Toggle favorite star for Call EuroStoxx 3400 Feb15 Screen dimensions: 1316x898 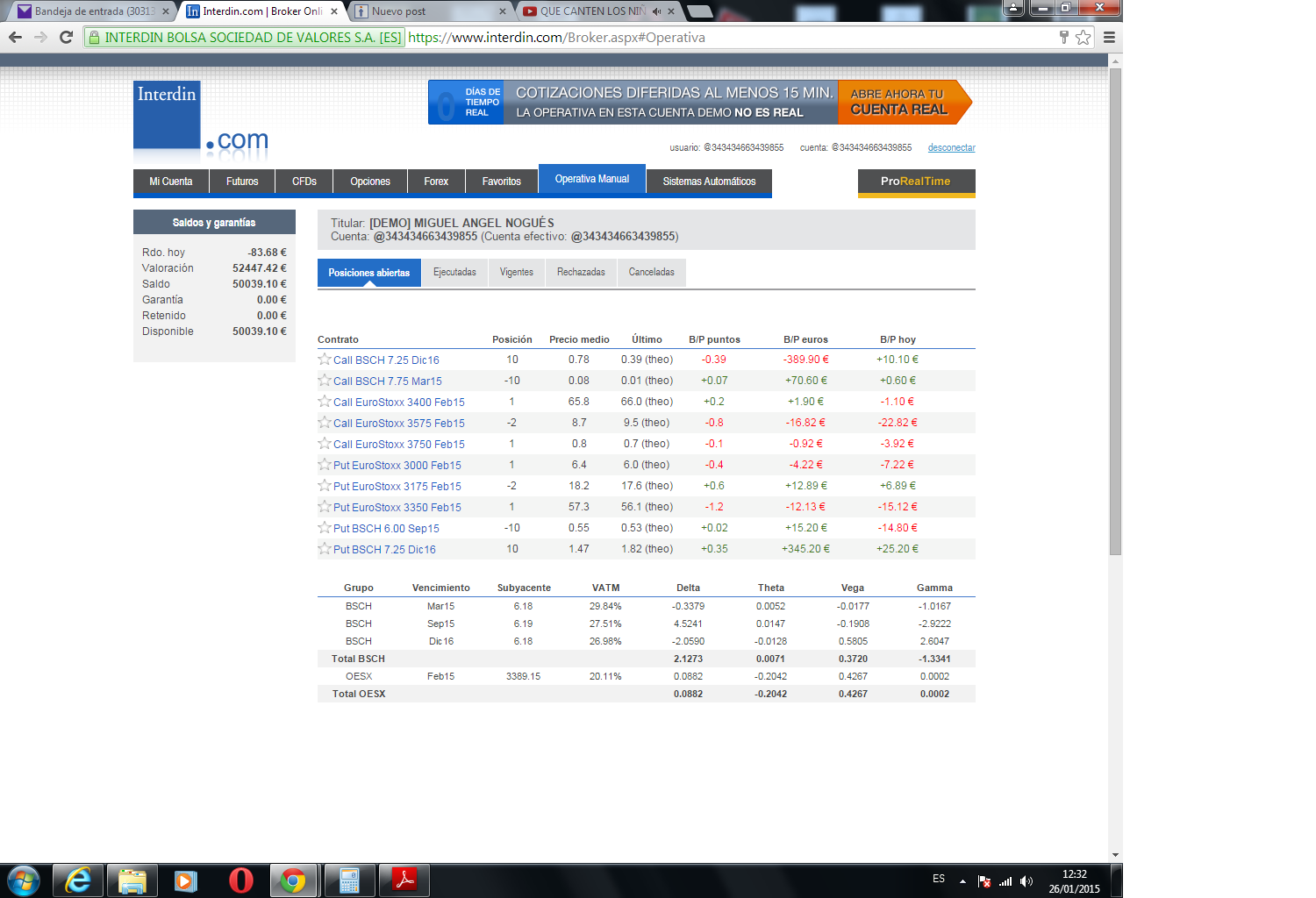325,402
